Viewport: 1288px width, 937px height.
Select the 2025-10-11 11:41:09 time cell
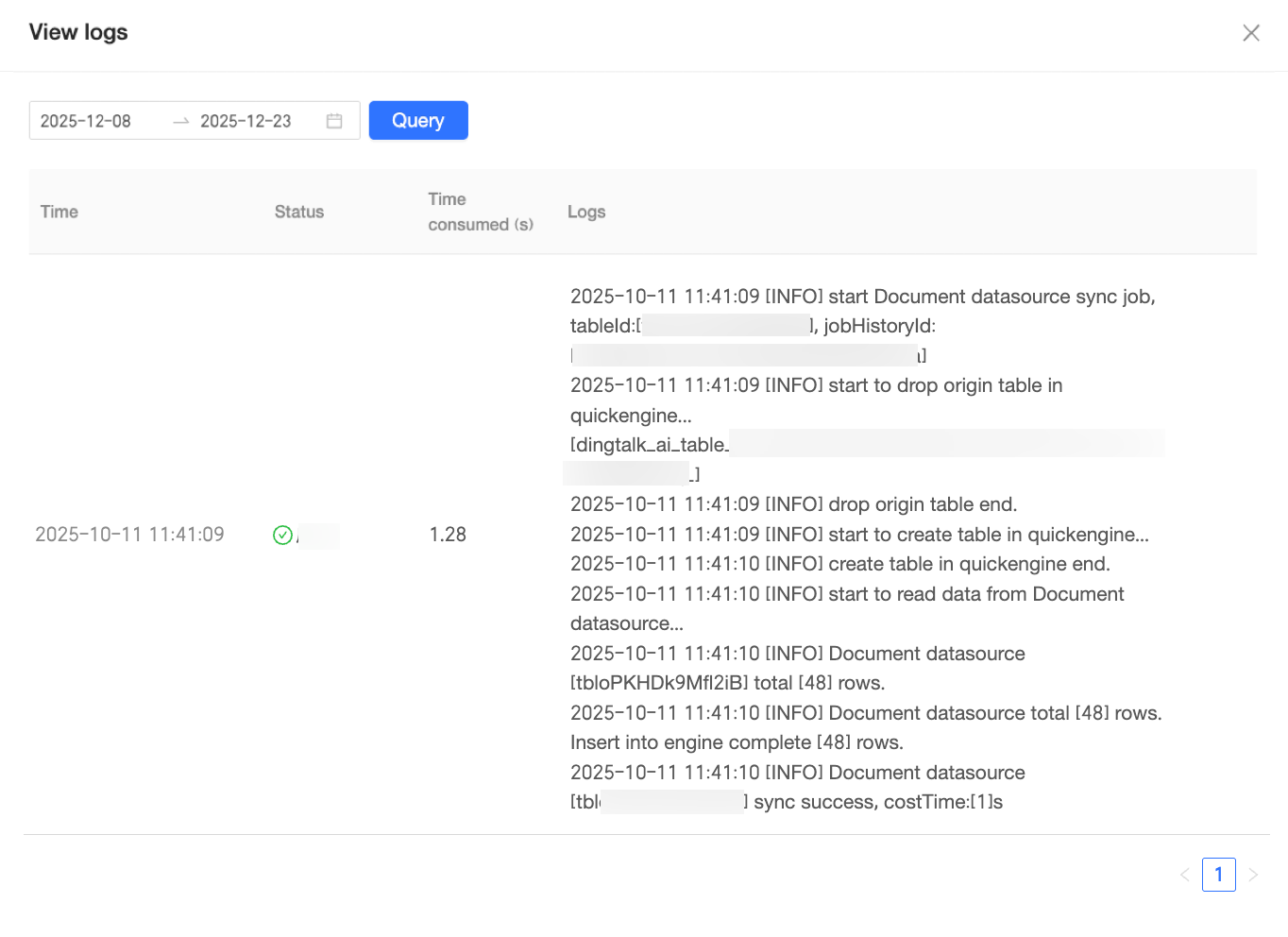click(x=130, y=535)
